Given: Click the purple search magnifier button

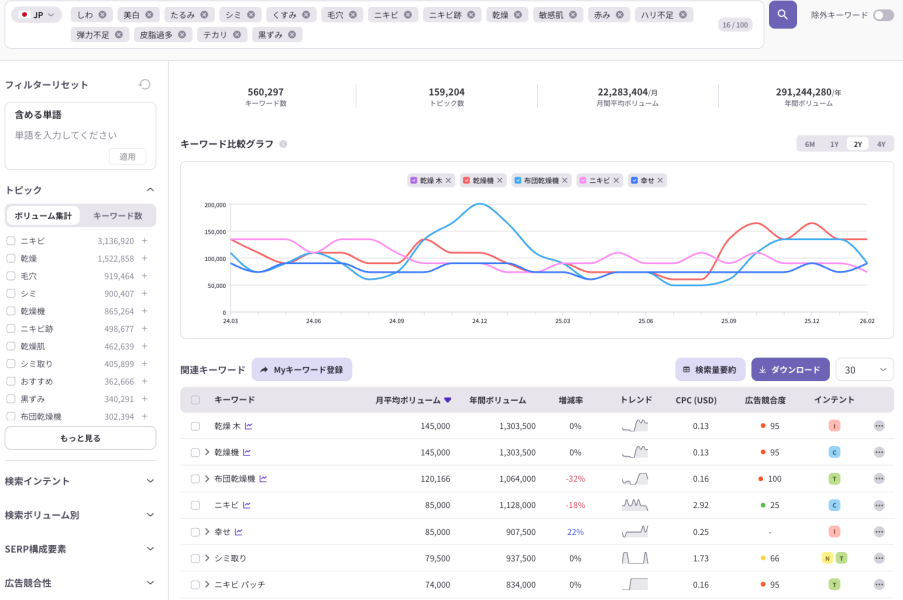Looking at the screenshot, I should click(x=782, y=15).
